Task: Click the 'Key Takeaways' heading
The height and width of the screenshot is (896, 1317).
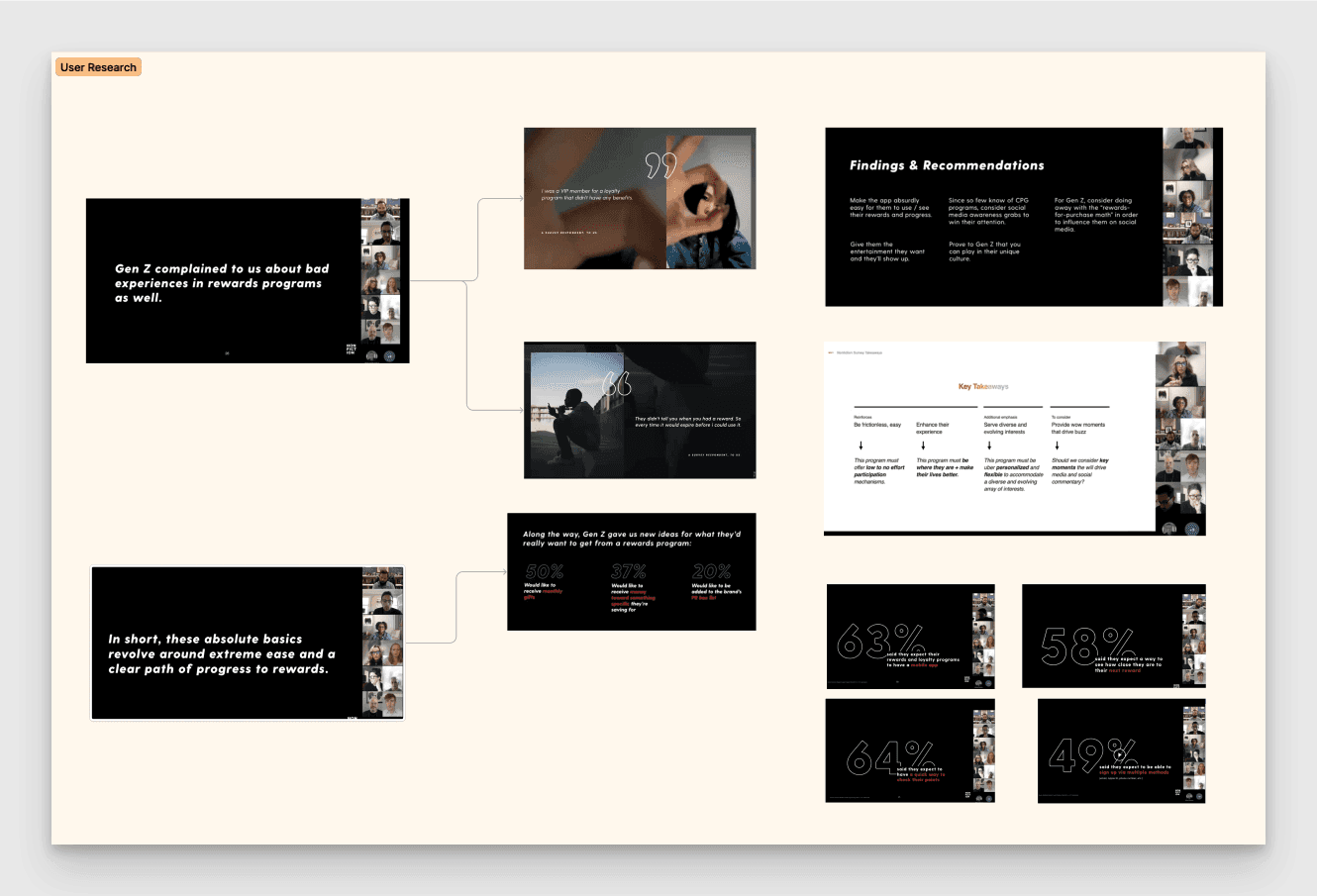Action: [983, 387]
